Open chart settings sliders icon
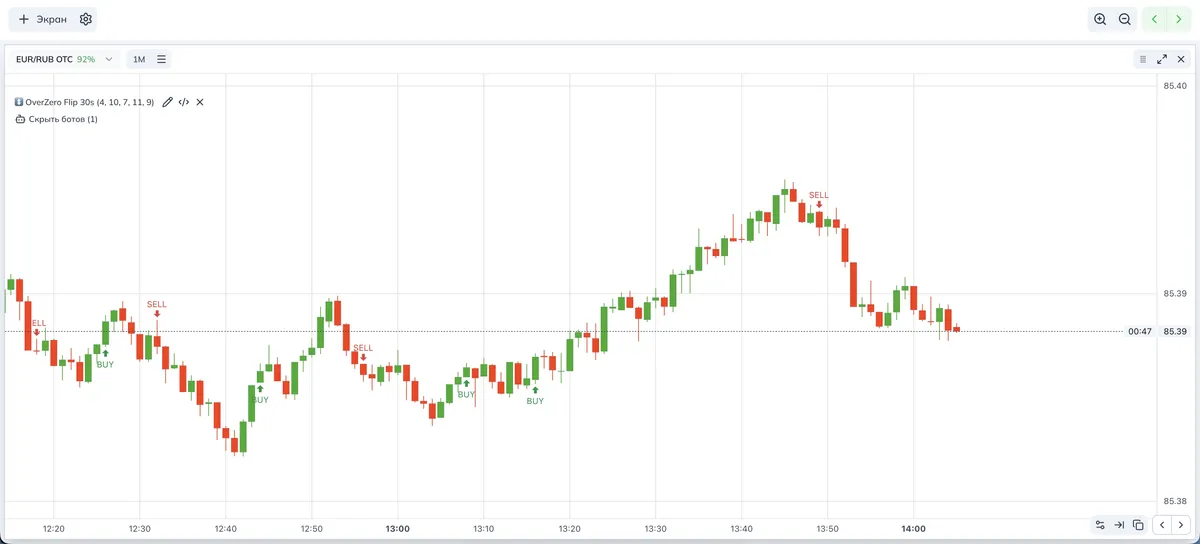The image size is (1200, 544). click(1100, 524)
